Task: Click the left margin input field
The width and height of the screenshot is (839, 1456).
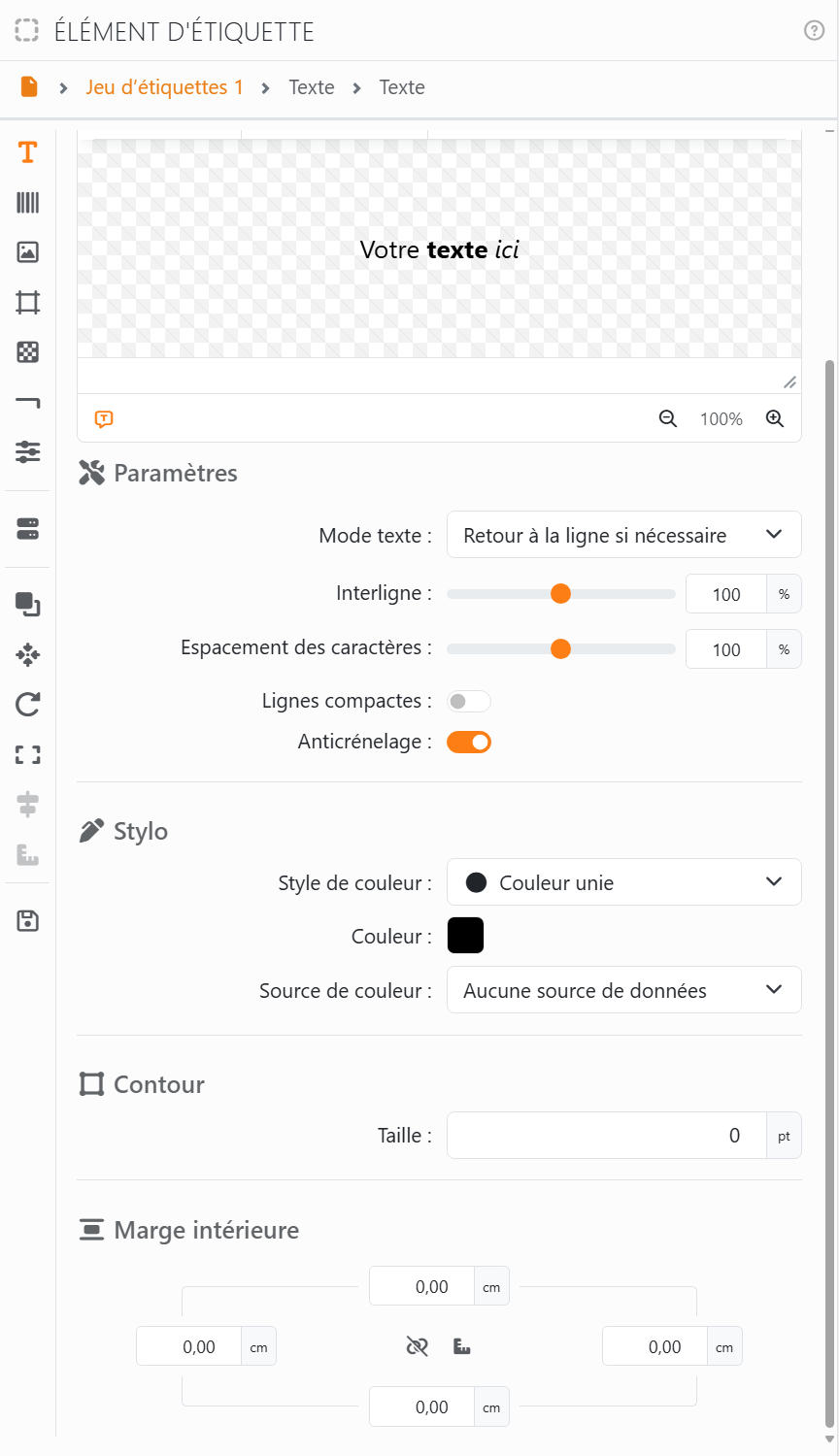Action: 188,1346
